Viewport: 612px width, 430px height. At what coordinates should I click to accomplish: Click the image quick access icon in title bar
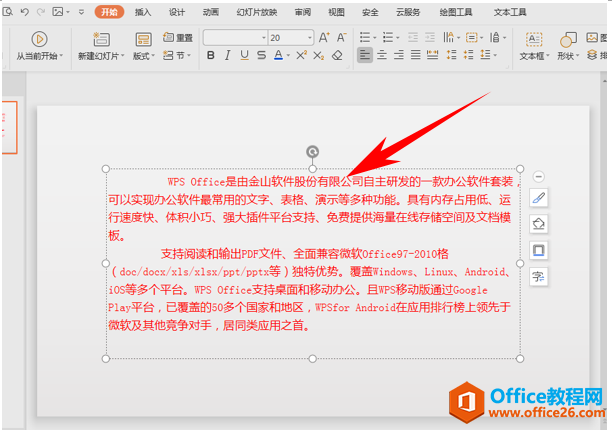(58, 12)
